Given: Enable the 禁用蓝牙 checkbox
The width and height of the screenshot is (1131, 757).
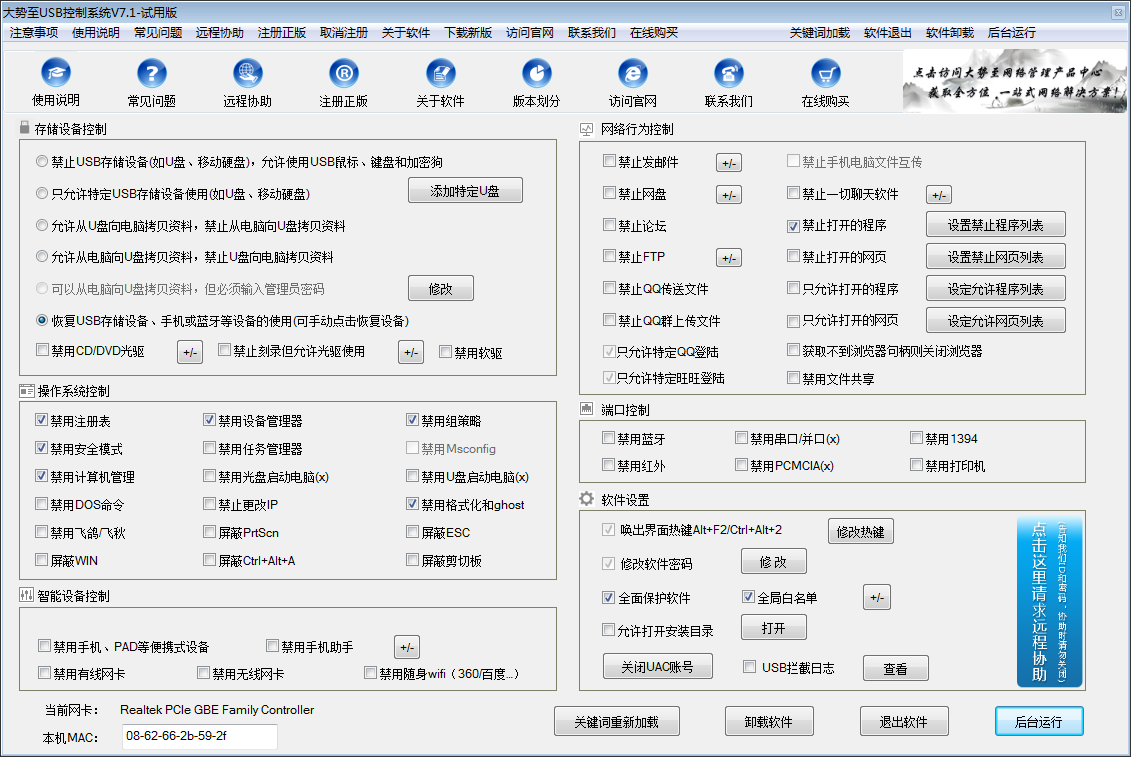Looking at the screenshot, I should pyautogui.click(x=609, y=438).
